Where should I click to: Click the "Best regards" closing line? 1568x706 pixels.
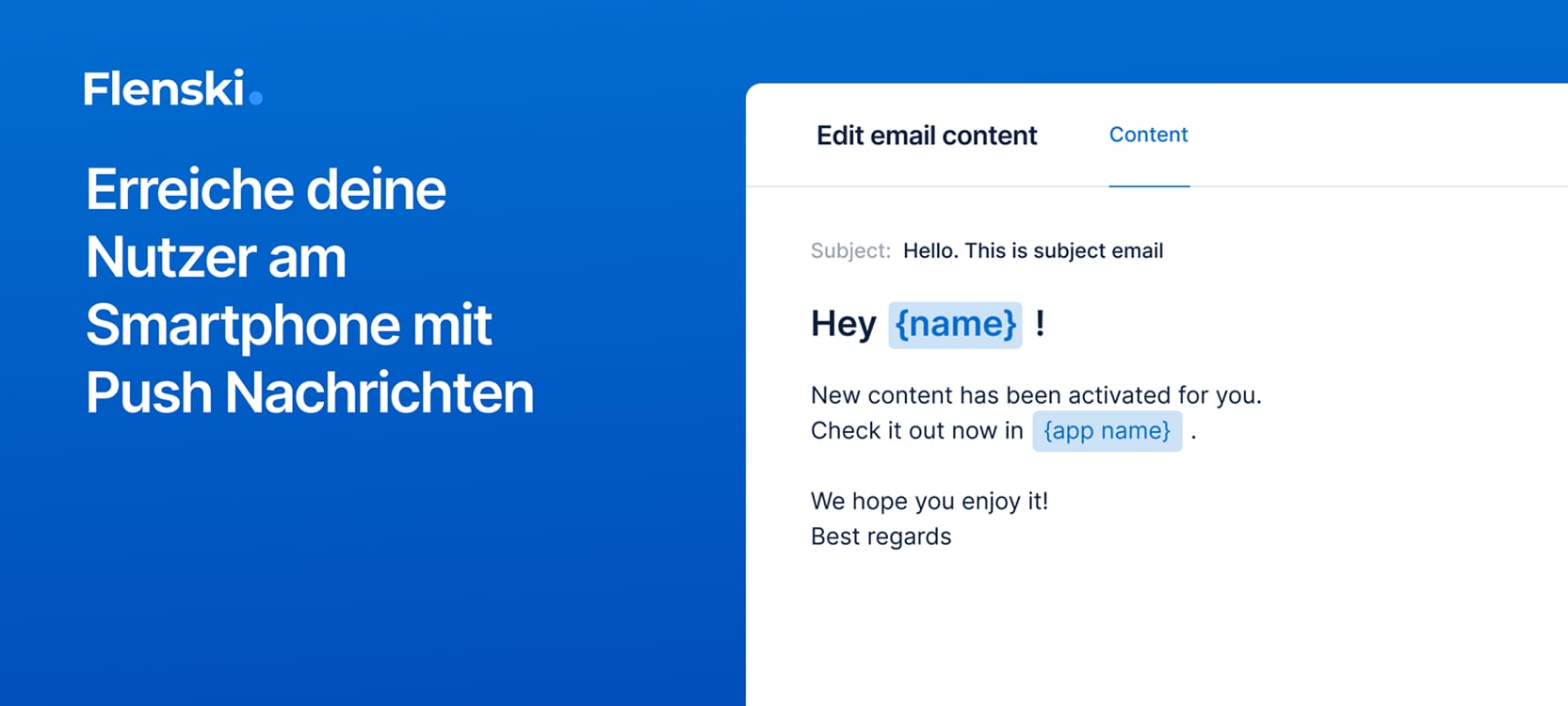point(881,537)
